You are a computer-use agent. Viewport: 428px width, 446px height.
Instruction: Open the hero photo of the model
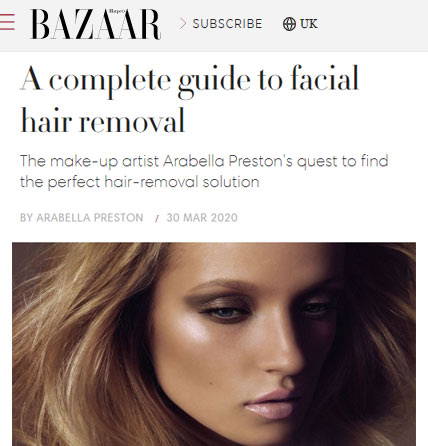[x=214, y=344]
